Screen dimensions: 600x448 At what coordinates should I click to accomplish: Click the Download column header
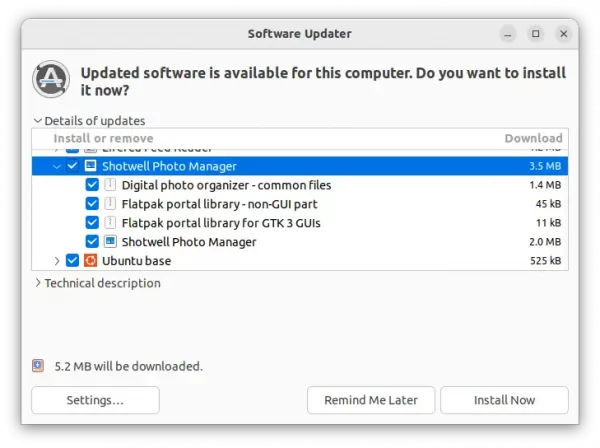533,138
